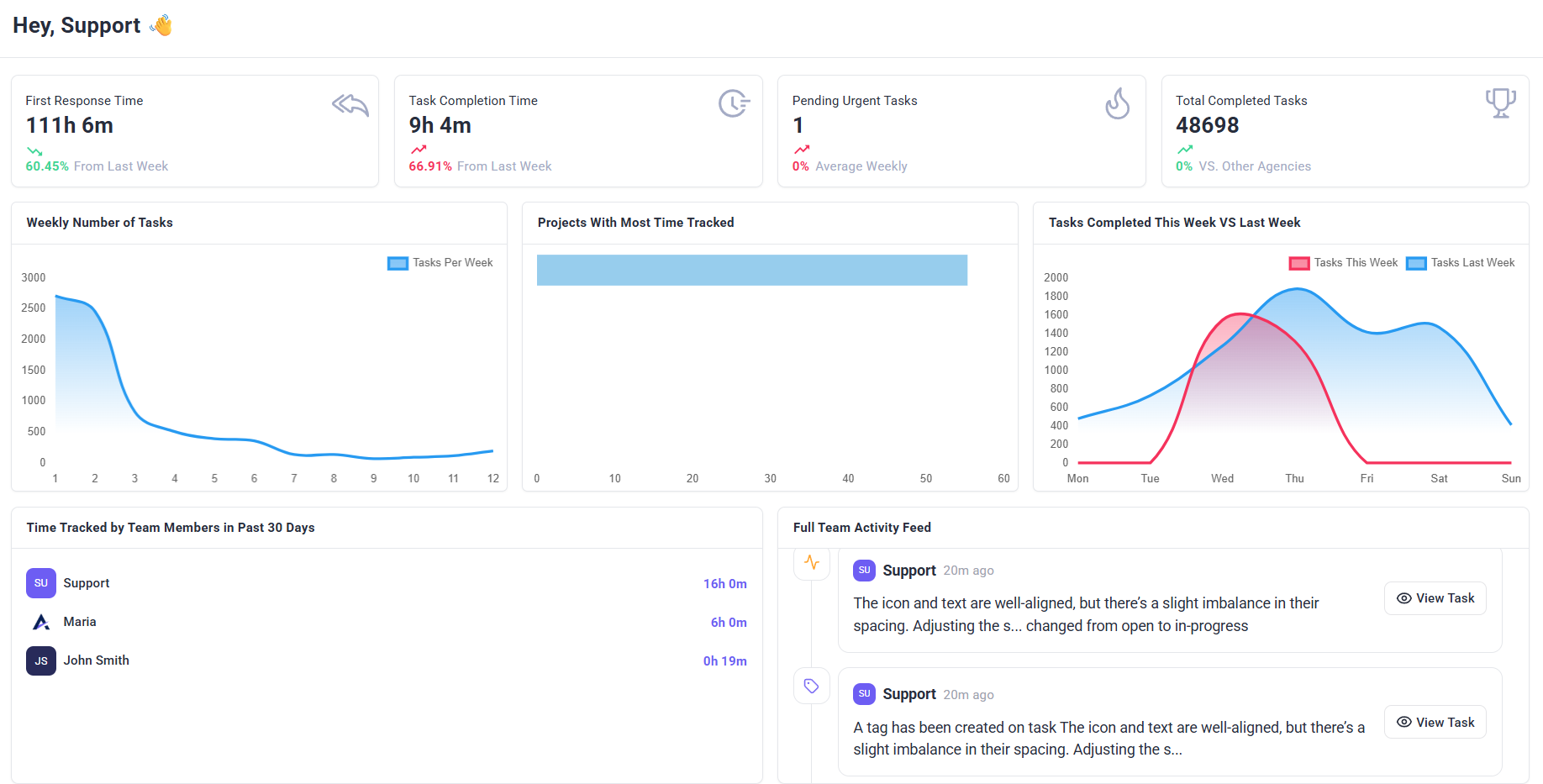This screenshot has width=1543, height=784.
Task: Click Maria's avatar logo icon
Action: (x=41, y=622)
